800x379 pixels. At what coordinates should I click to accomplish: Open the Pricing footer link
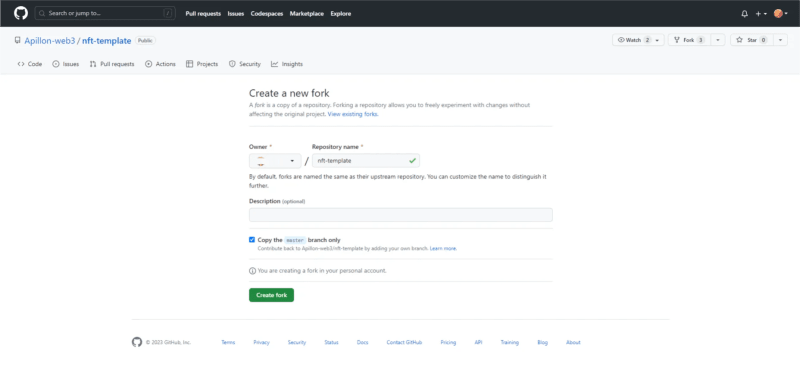[448, 343]
